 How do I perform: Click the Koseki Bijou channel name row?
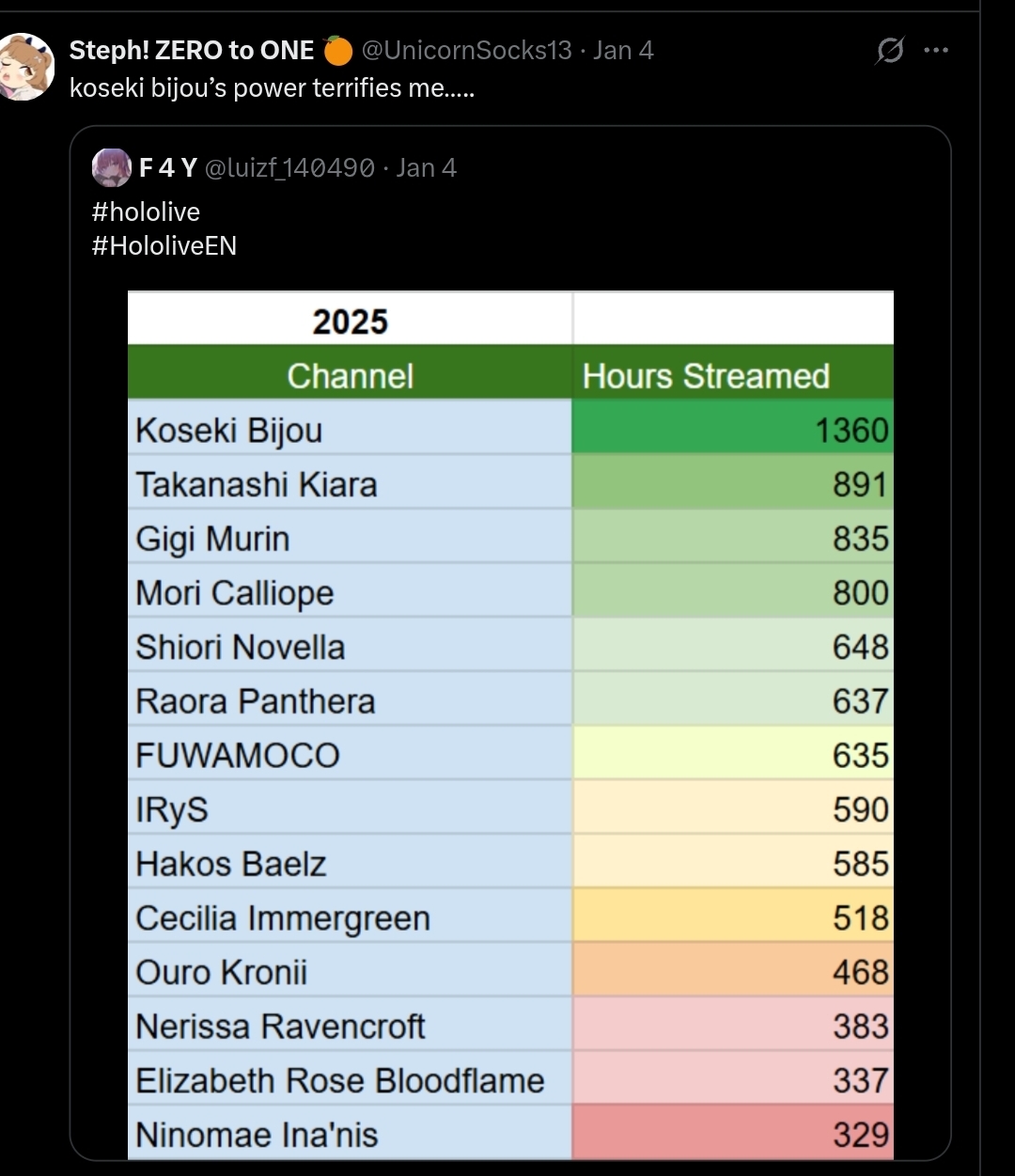(230, 431)
